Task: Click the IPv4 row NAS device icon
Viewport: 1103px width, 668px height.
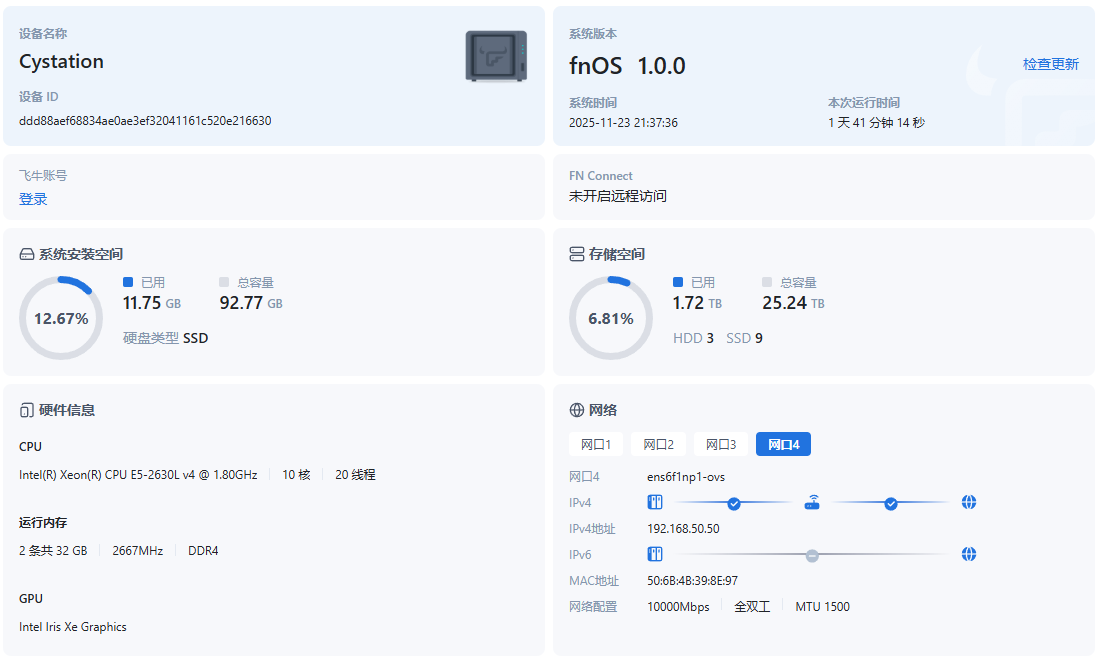Action: click(655, 503)
